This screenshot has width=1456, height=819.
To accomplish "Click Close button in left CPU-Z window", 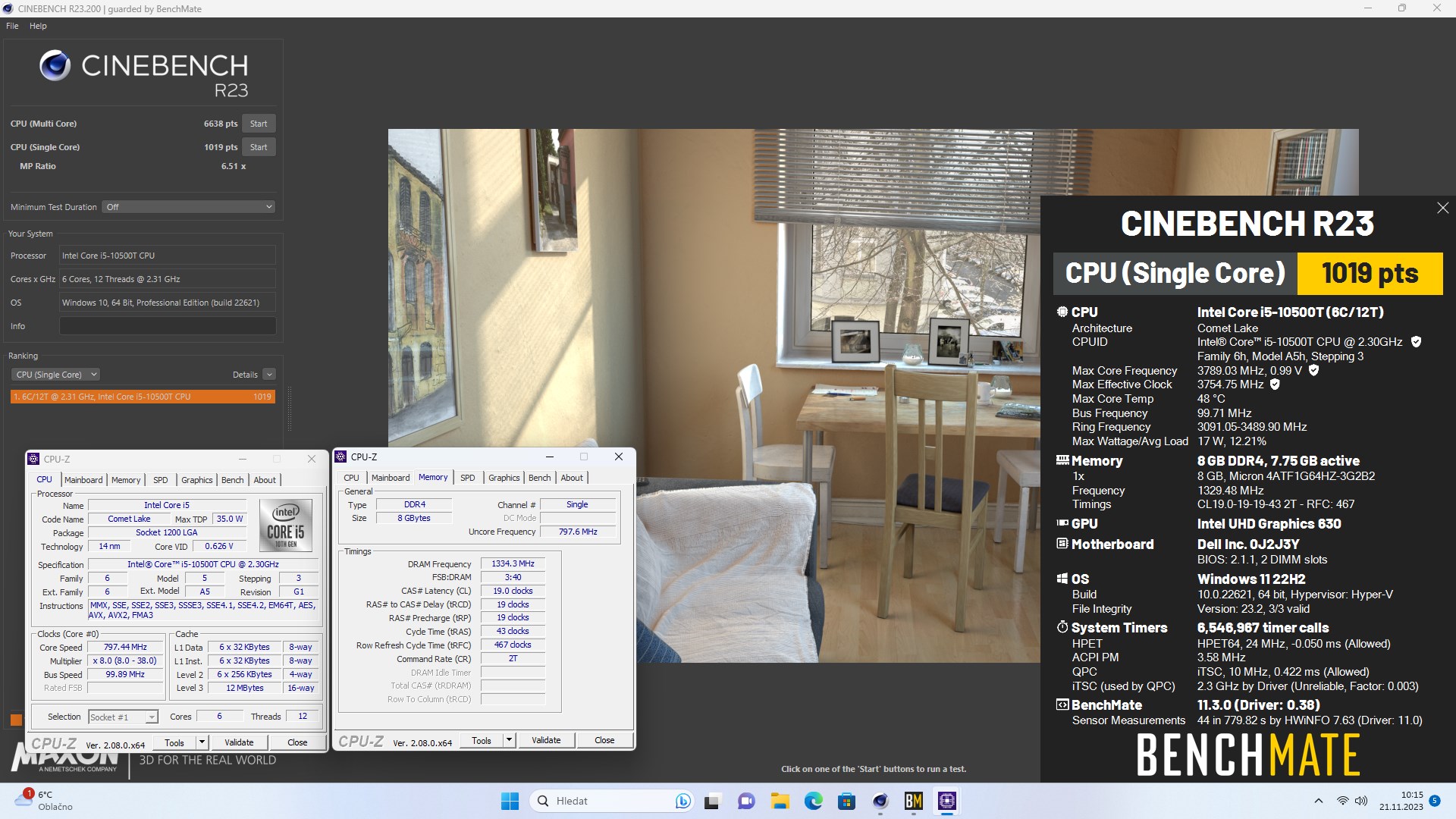I will pos(297,742).
